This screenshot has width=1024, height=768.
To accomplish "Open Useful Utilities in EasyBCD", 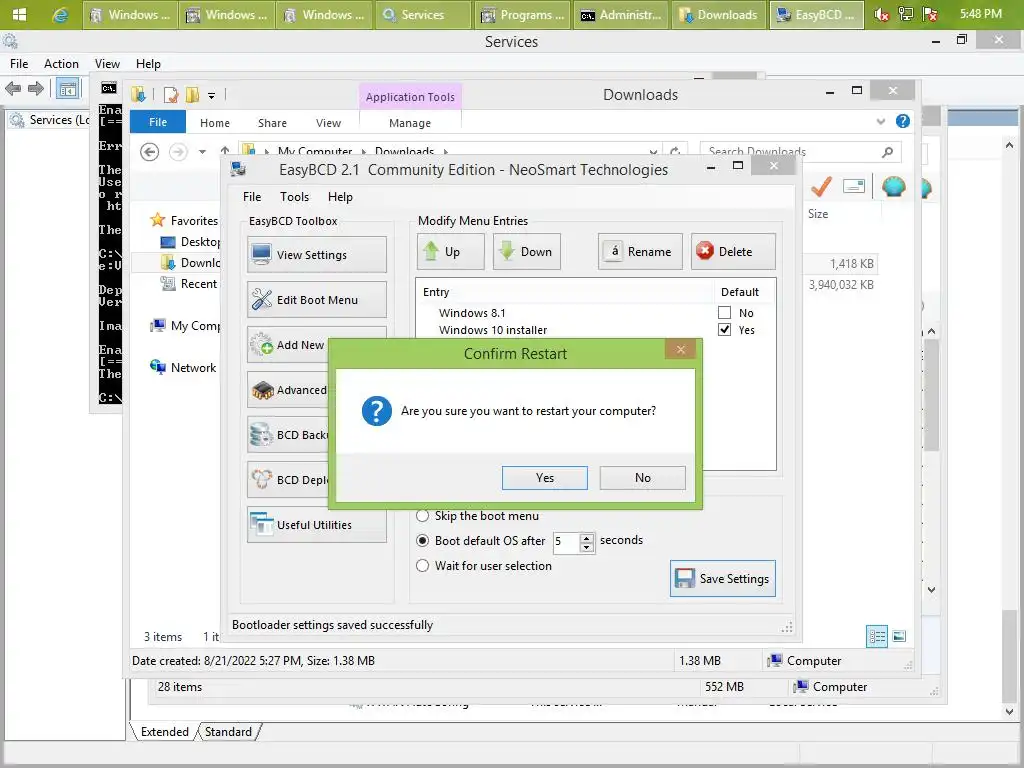I will 317,525.
